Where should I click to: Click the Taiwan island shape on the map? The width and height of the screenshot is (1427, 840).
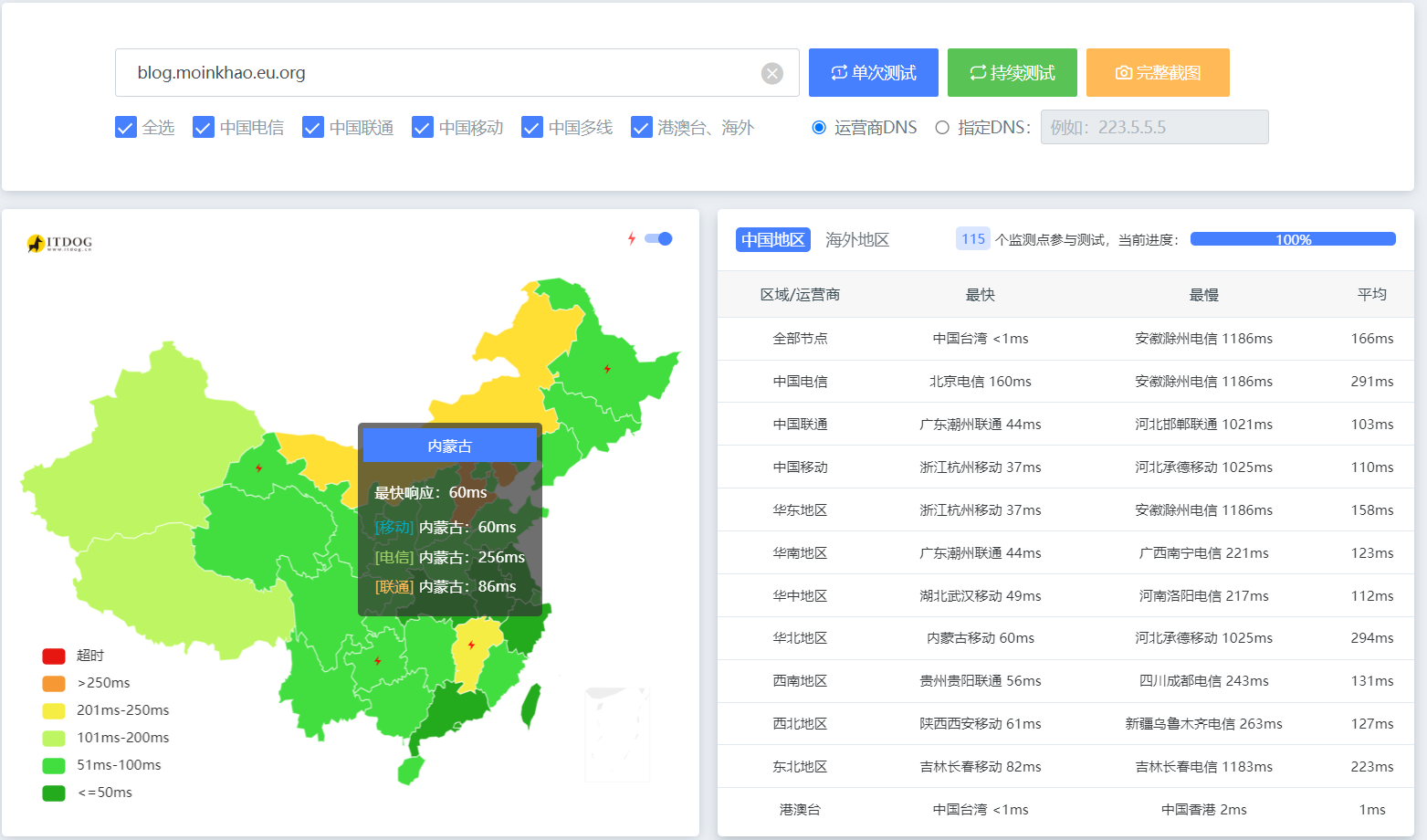pos(530,706)
